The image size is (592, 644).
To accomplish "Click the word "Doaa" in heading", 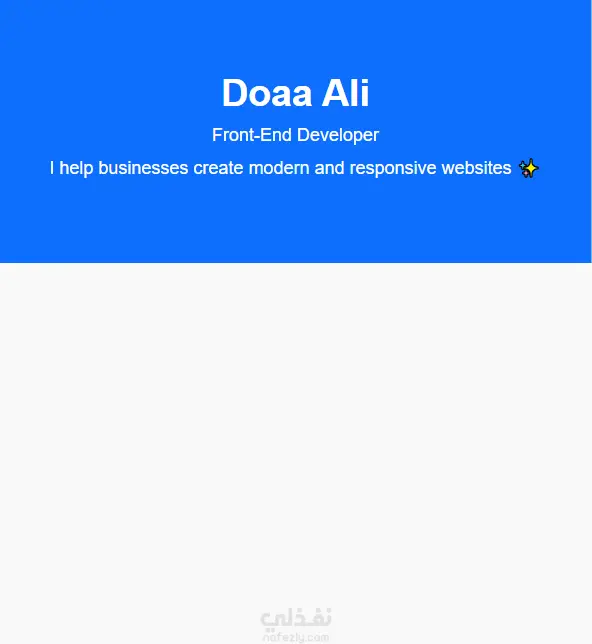I will click(267, 93).
